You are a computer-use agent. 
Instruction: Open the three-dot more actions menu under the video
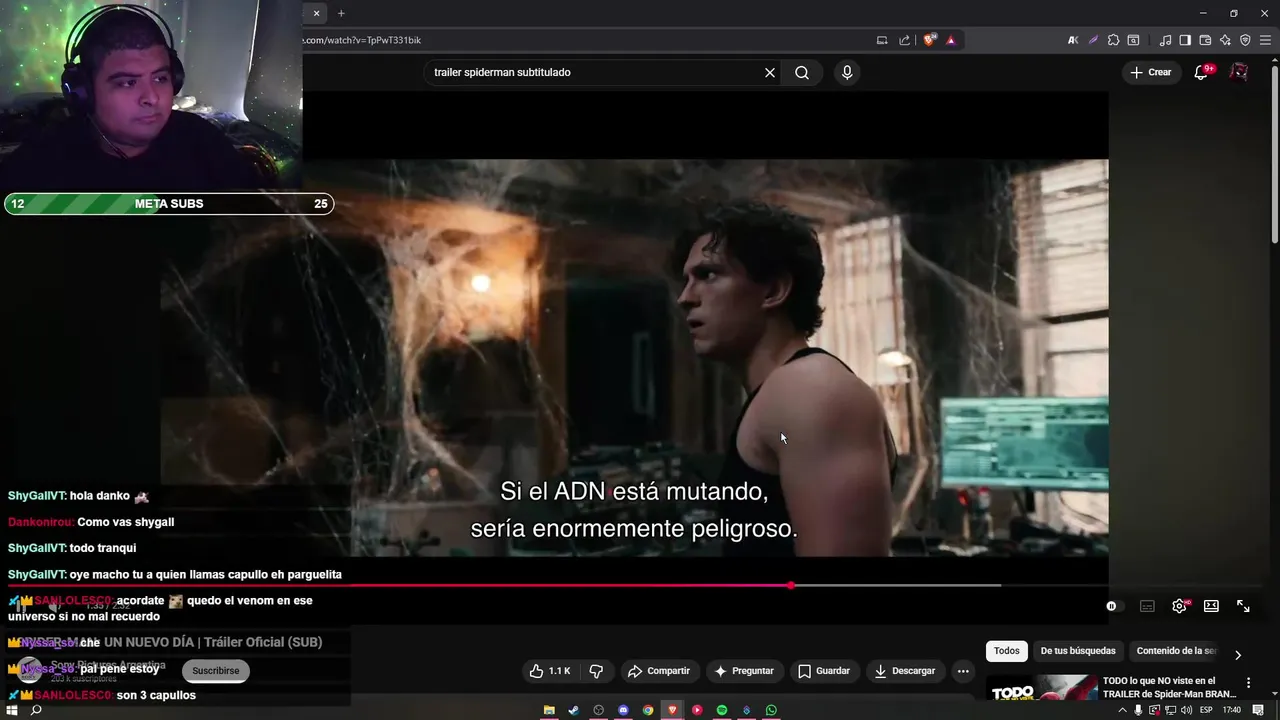point(963,671)
